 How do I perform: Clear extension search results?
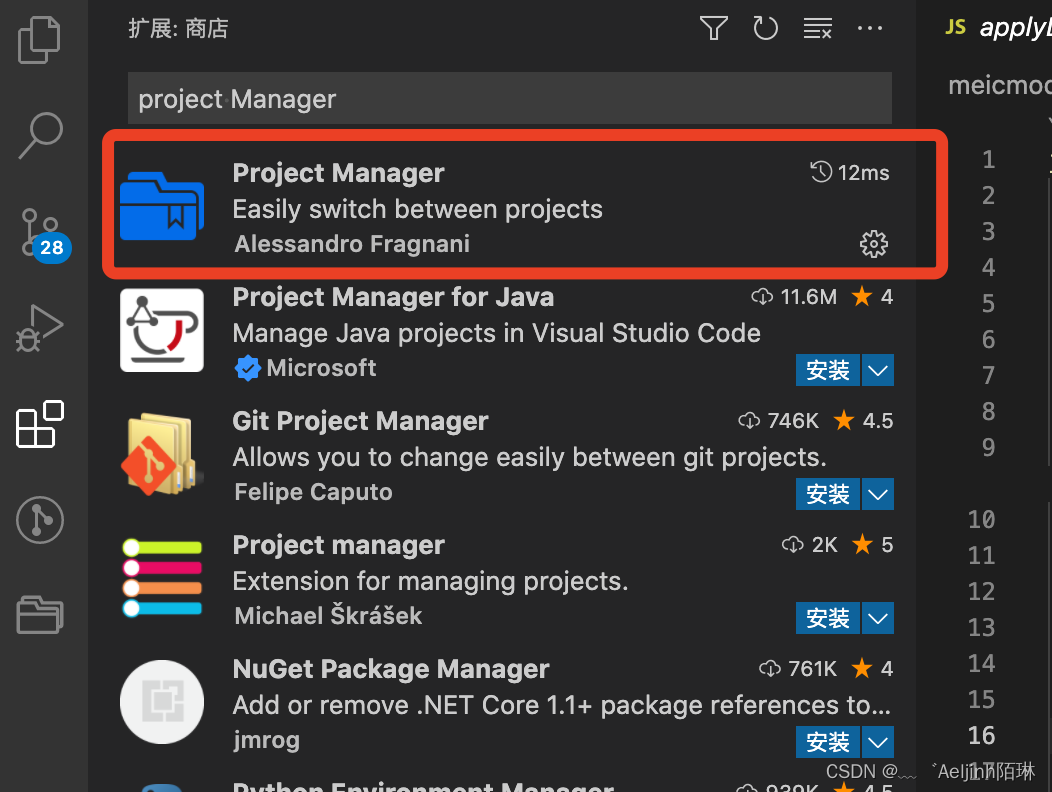coord(818,28)
